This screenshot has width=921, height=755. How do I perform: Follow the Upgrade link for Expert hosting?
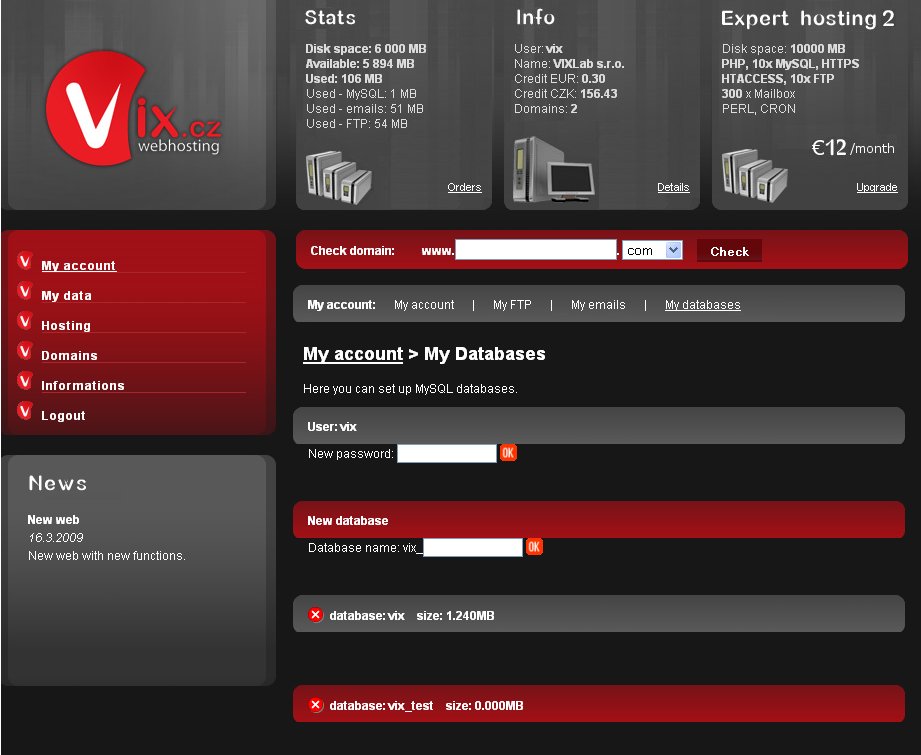tap(876, 187)
